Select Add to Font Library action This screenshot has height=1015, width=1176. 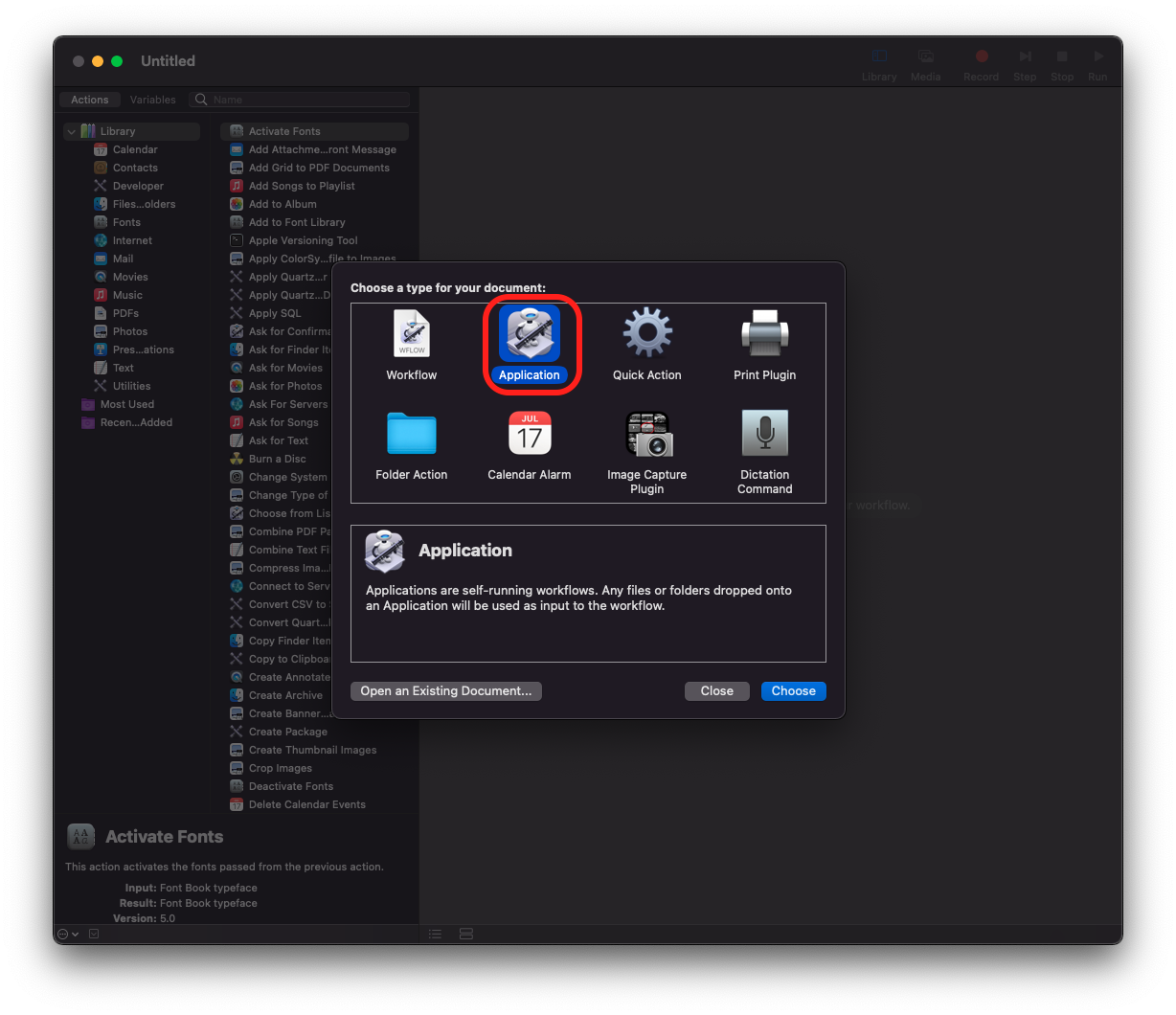pos(314,222)
